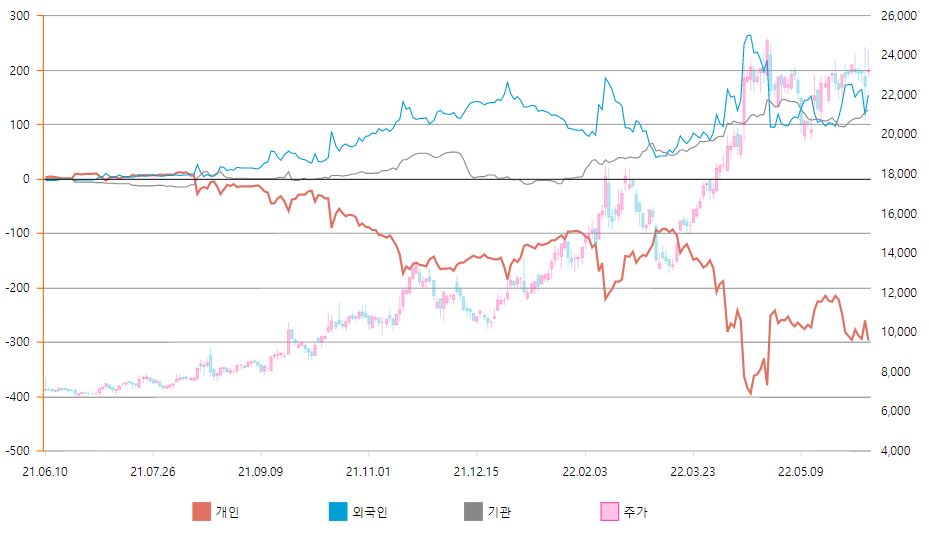Click the 21.09.09 date on x-axis
929x540 pixels.
pyautogui.click(x=261, y=470)
